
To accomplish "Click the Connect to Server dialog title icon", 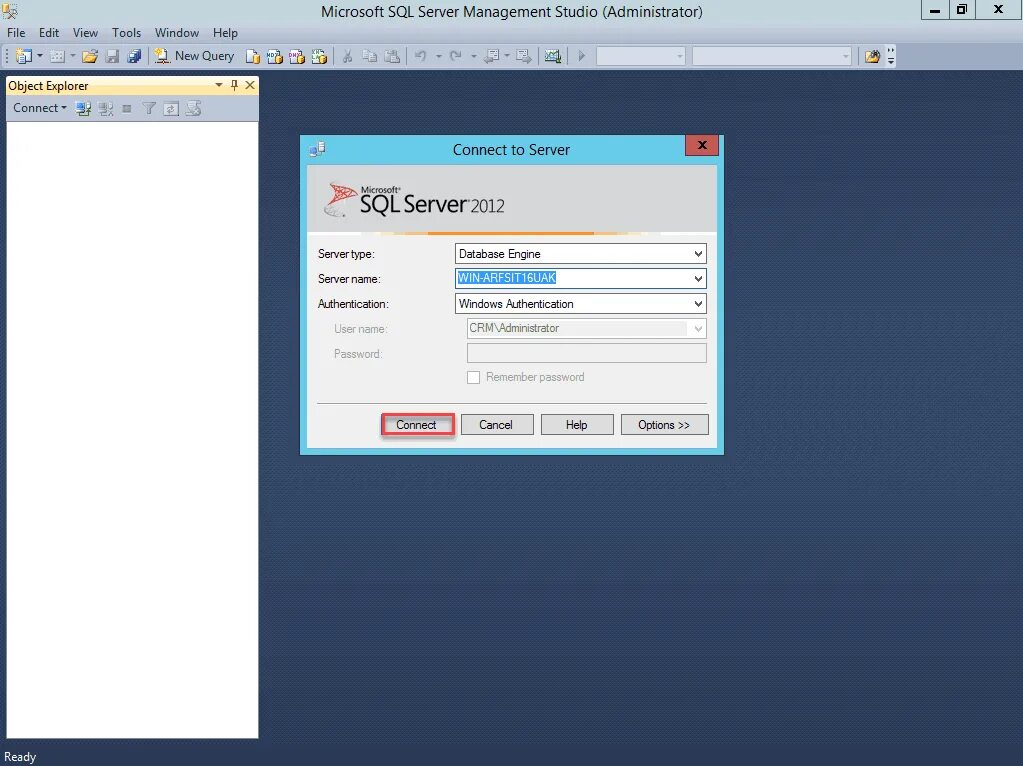I will [x=317, y=149].
